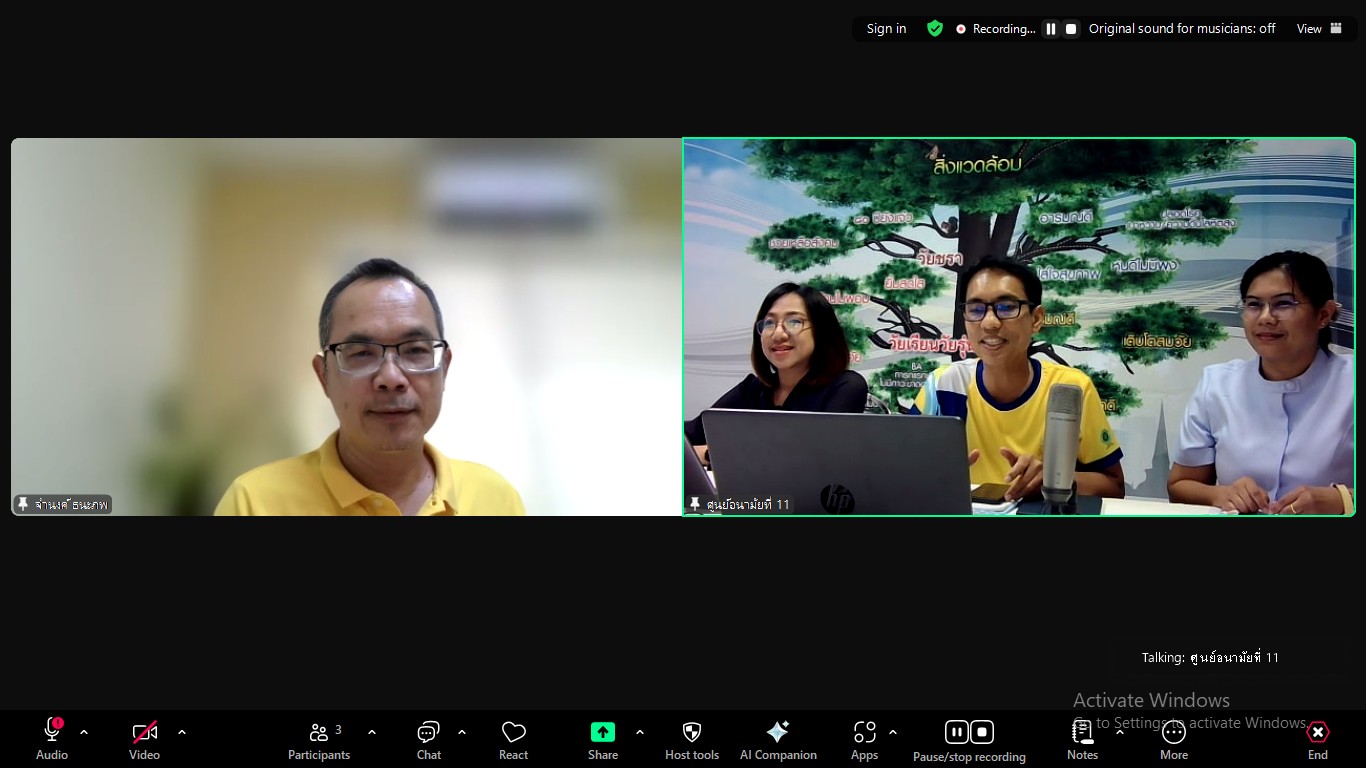Open Host tools shield menu
Screen dimensions: 1366x768
(692, 740)
